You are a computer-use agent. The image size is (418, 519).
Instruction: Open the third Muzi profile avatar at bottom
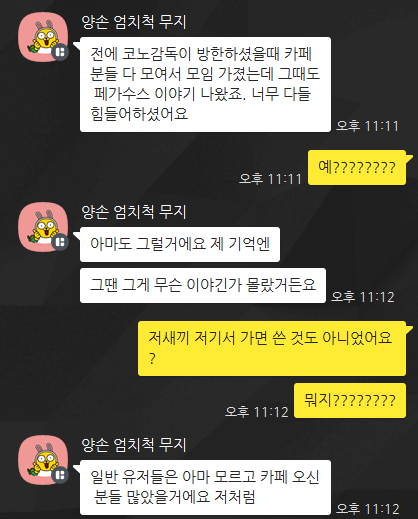click(x=43, y=460)
